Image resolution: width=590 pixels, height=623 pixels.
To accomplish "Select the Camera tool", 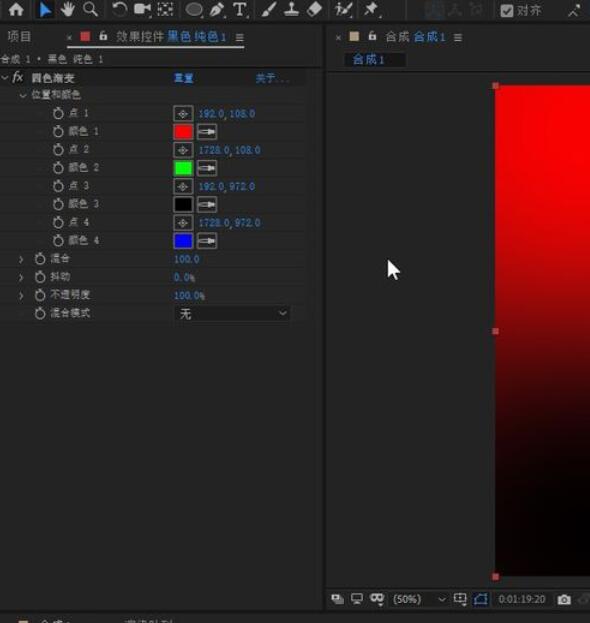I will pos(142,9).
